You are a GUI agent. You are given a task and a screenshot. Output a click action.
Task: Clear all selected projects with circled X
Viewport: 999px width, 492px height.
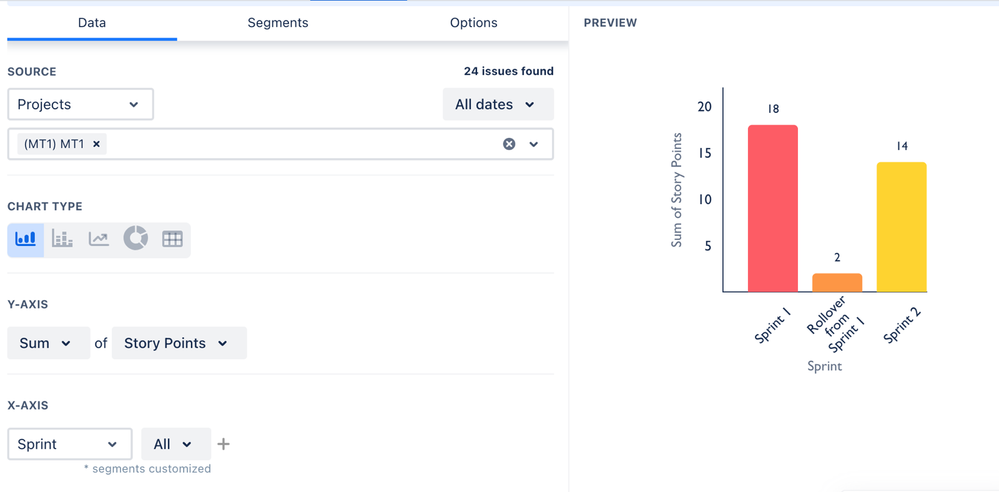tap(508, 144)
